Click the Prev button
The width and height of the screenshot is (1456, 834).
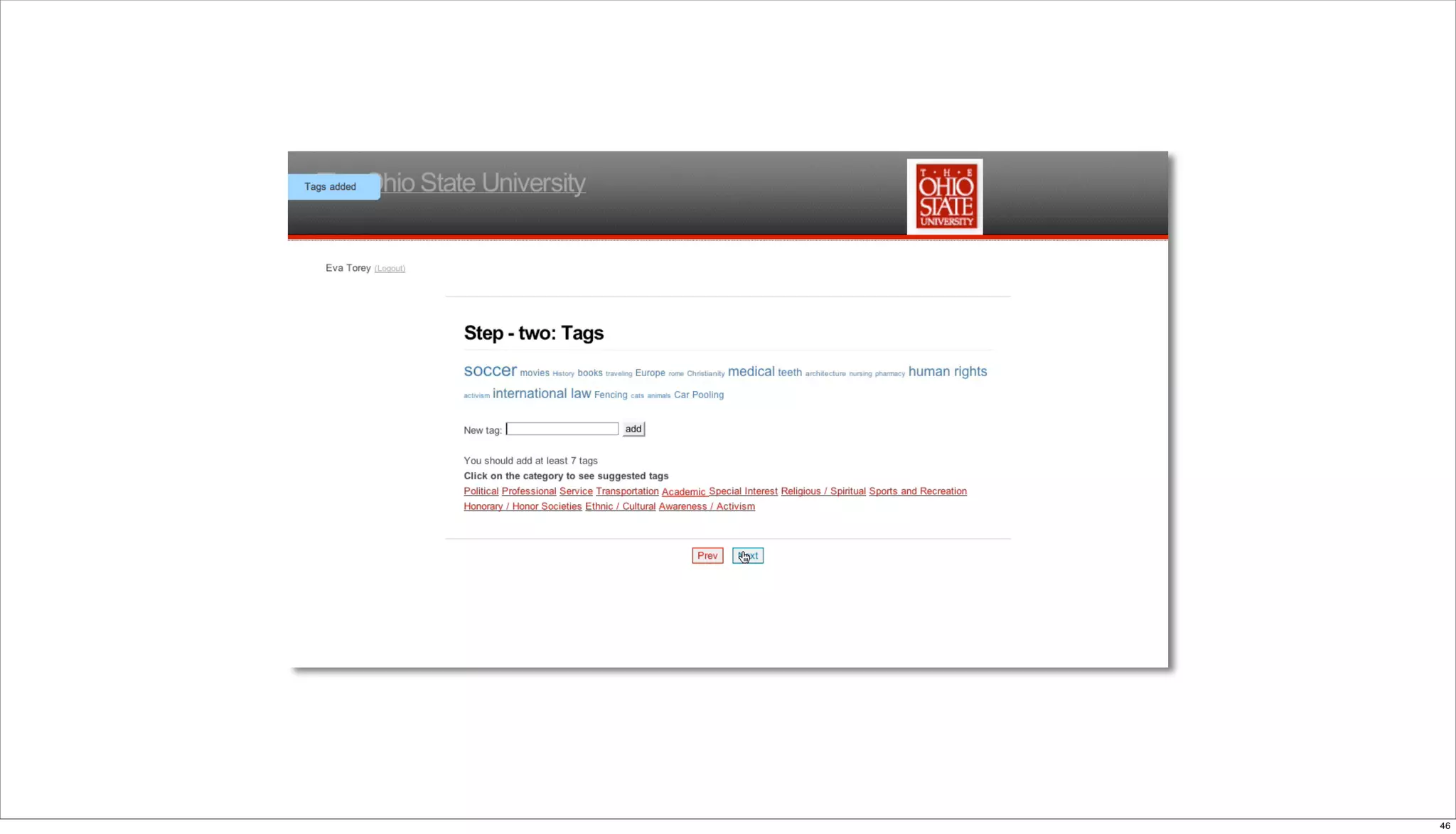[x=707, y=555]
